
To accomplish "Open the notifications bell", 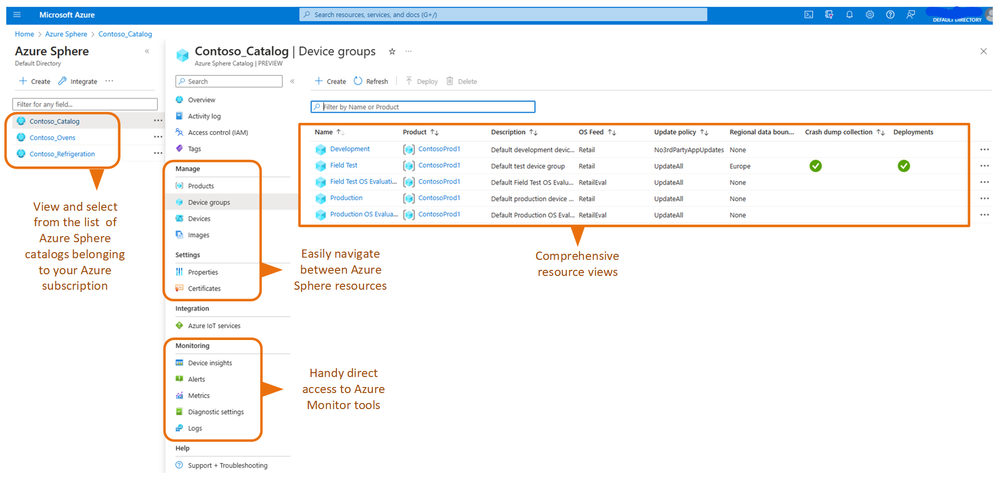I will coord(849,15).
